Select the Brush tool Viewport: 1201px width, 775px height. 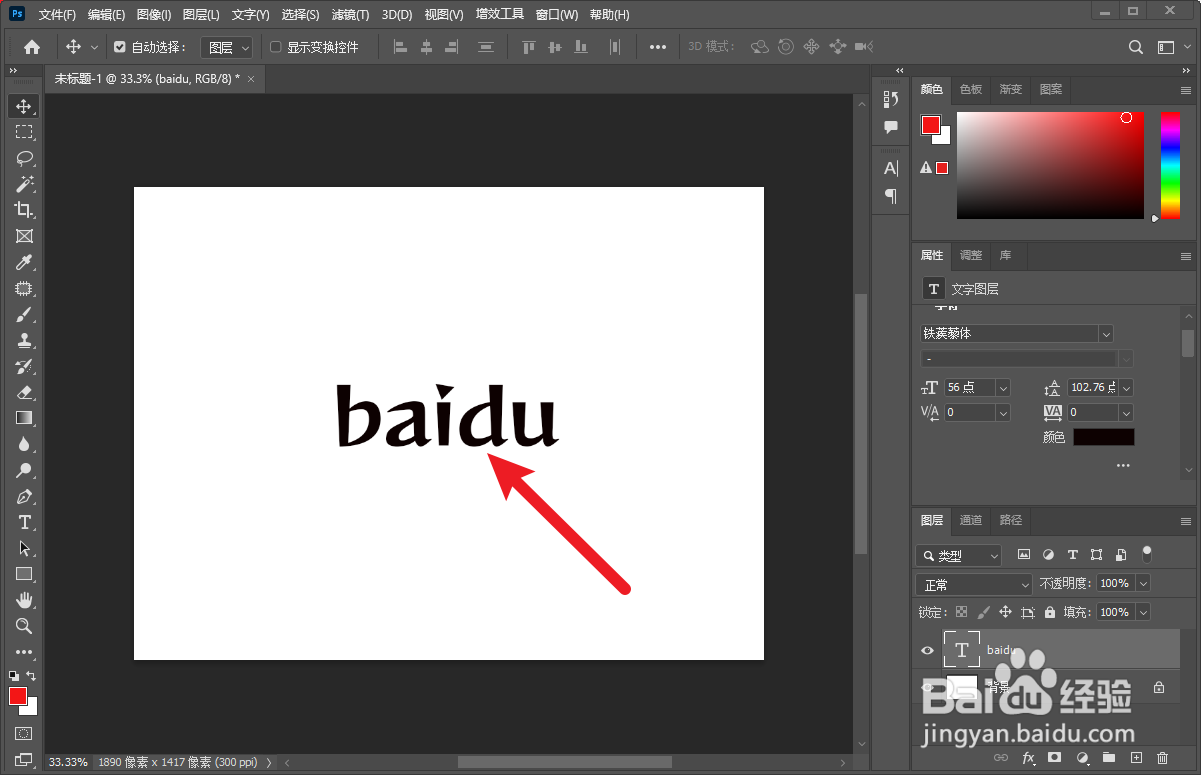click(x=24, y=314)
